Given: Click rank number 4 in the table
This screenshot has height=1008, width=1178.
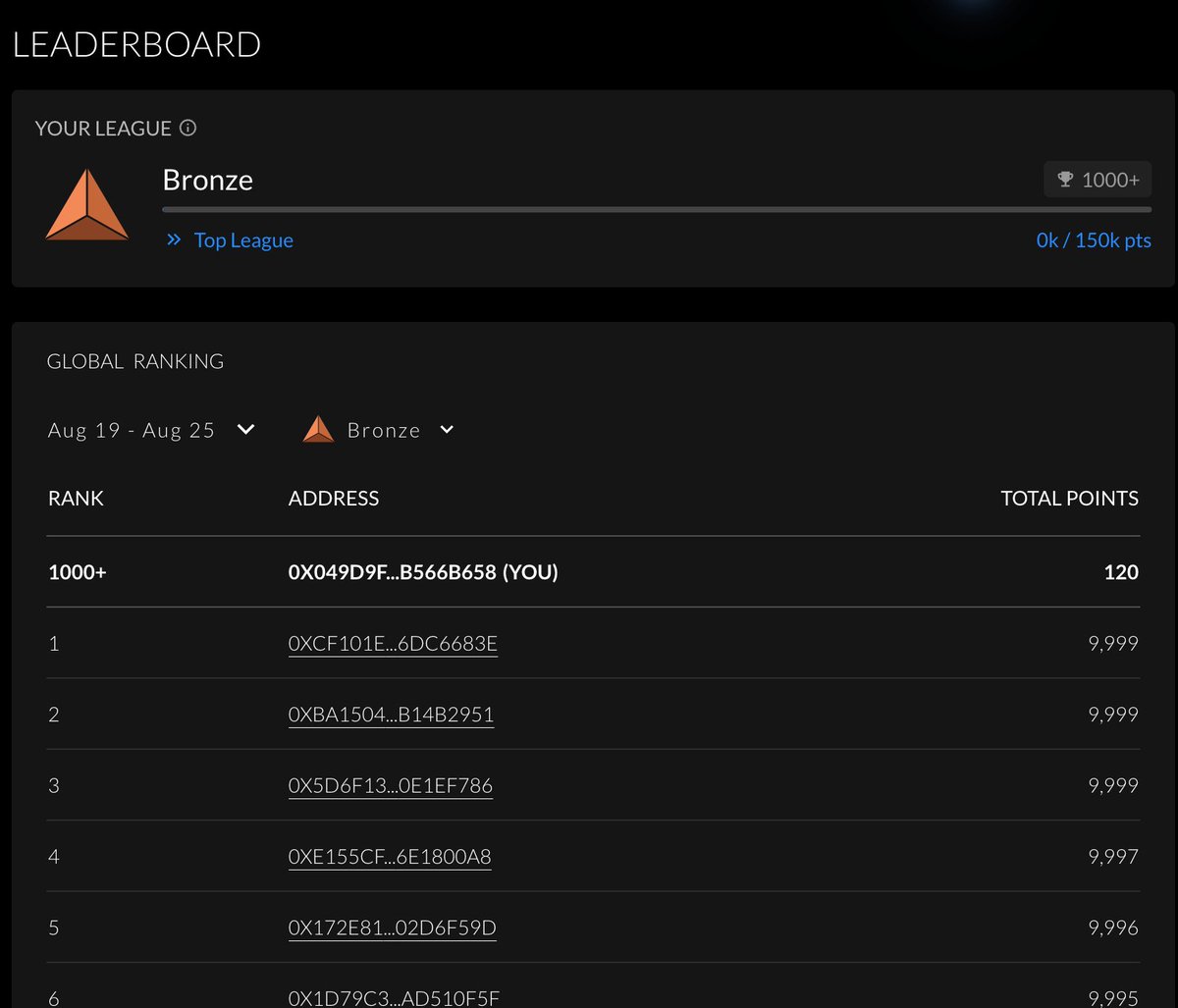Looking at the screenshot, I should 54,857.
